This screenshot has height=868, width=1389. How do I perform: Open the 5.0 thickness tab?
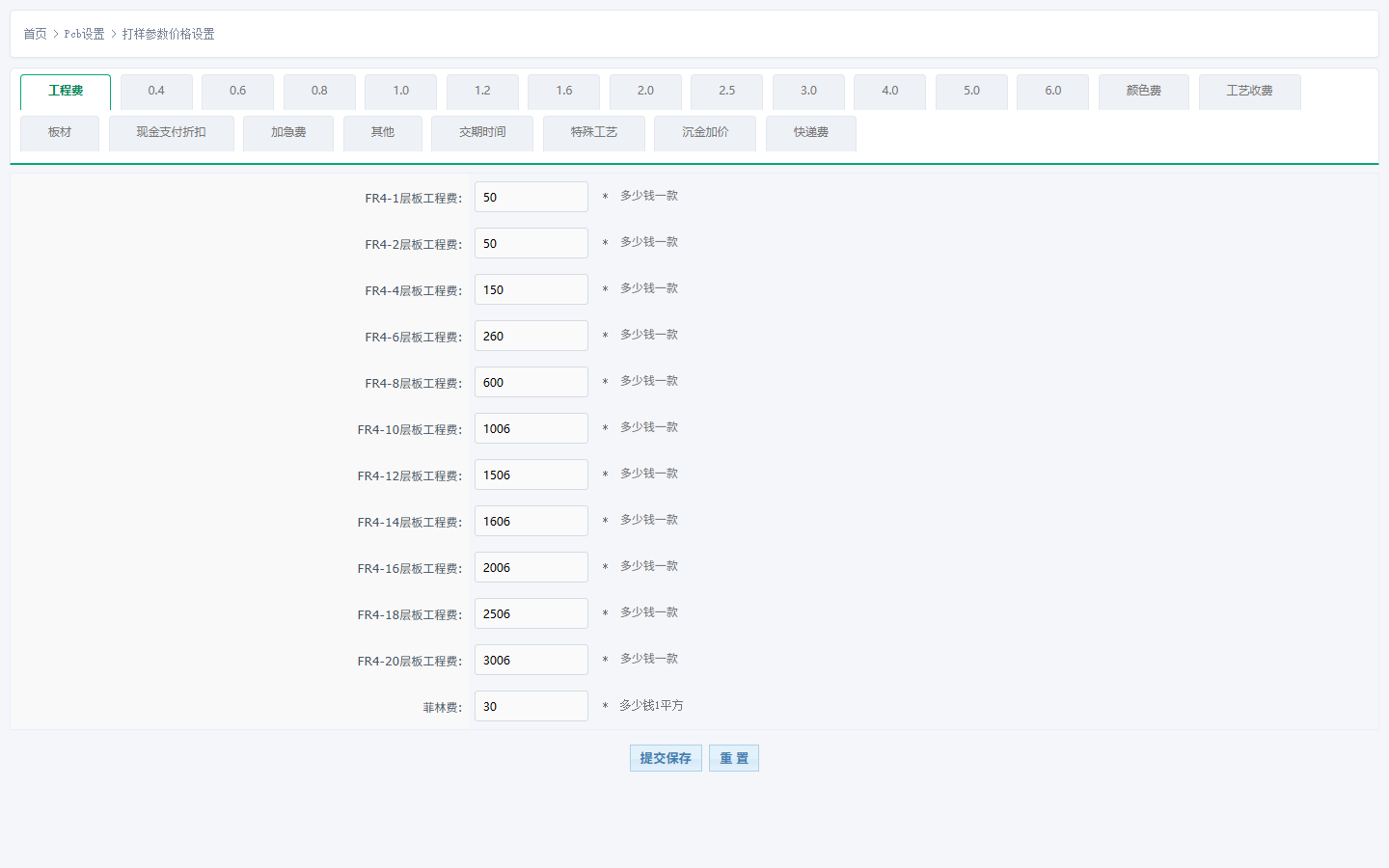(971, 92)
